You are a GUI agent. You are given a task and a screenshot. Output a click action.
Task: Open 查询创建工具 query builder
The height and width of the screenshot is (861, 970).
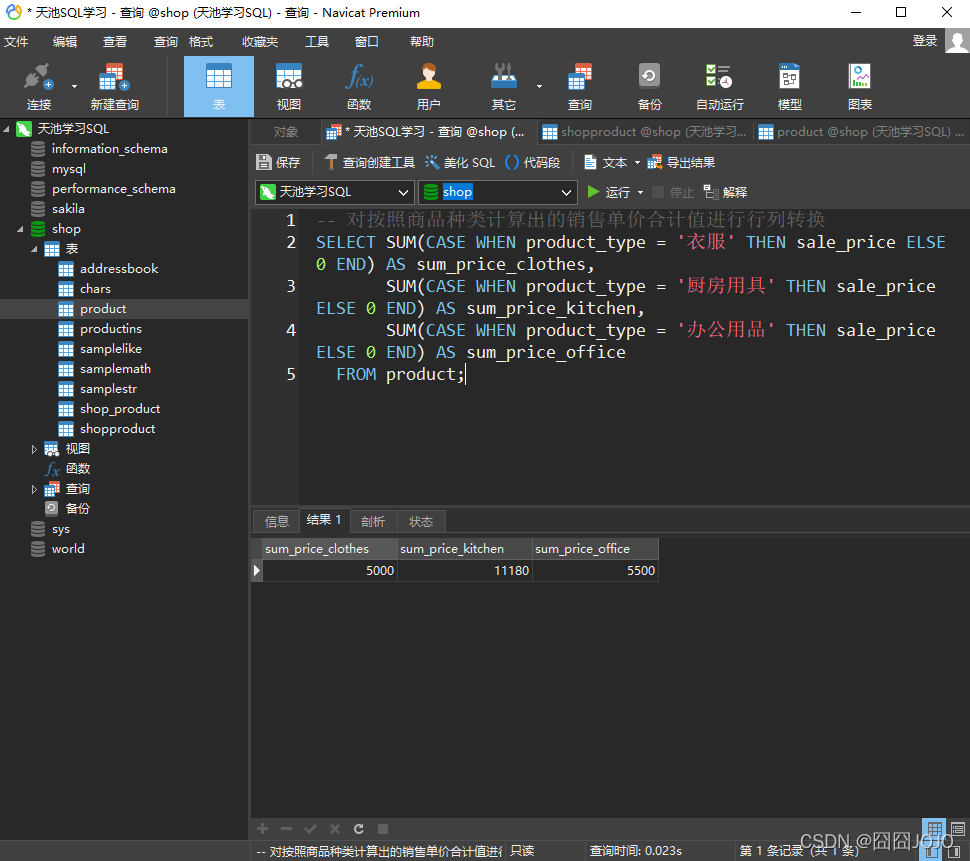tap(369, 162)
